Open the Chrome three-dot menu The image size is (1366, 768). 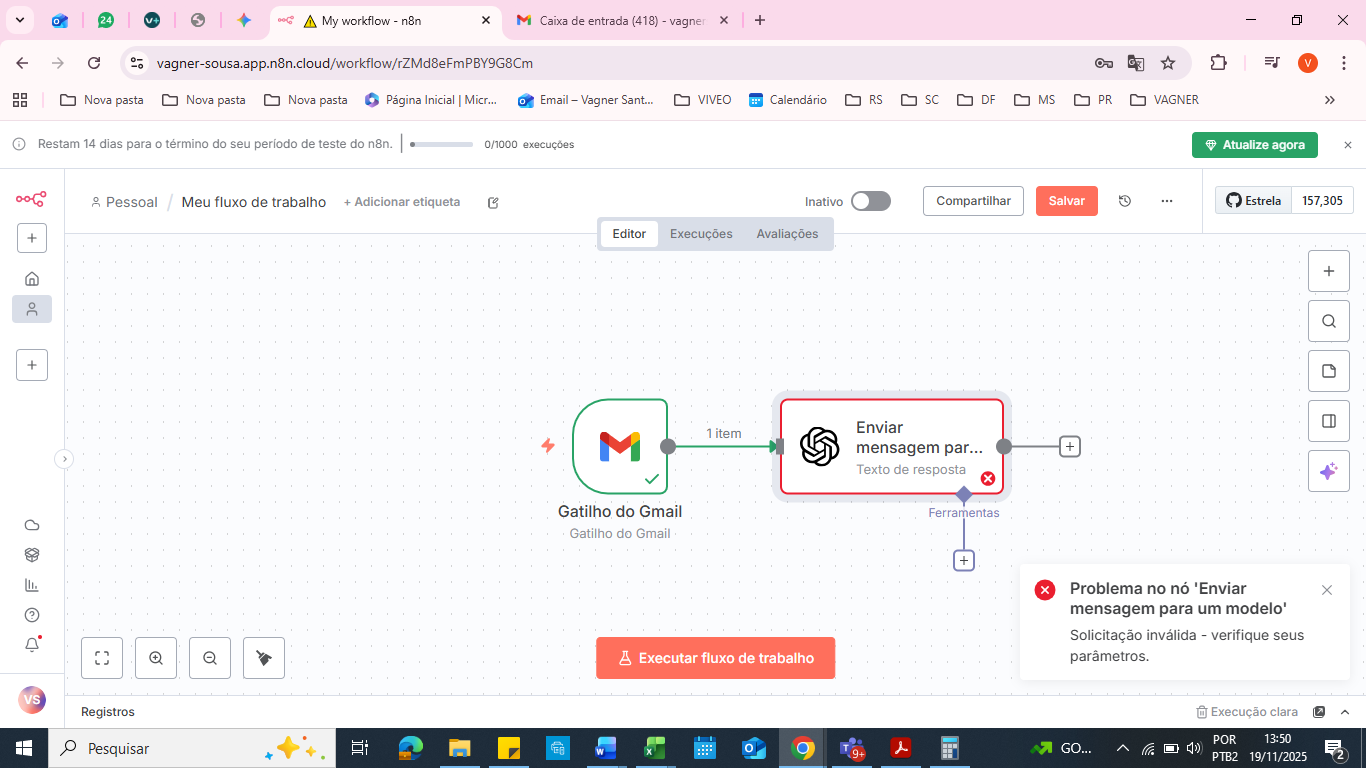[x=1344, y=63]
